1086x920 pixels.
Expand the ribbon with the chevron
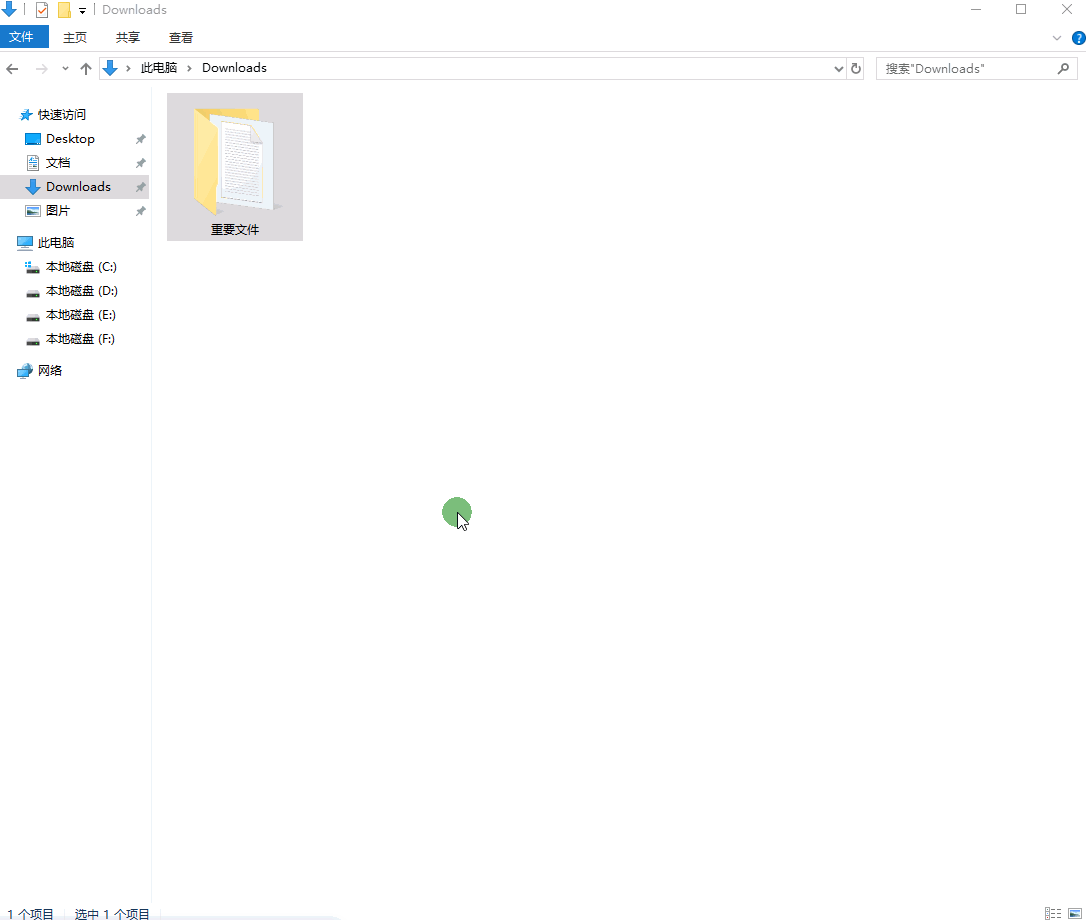(x=1057, y=38)
